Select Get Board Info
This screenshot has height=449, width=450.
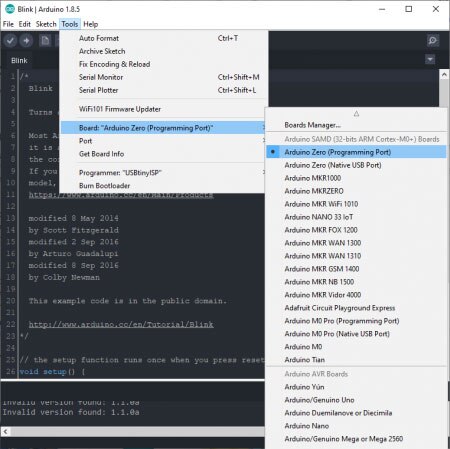click(x=163, y=154)
